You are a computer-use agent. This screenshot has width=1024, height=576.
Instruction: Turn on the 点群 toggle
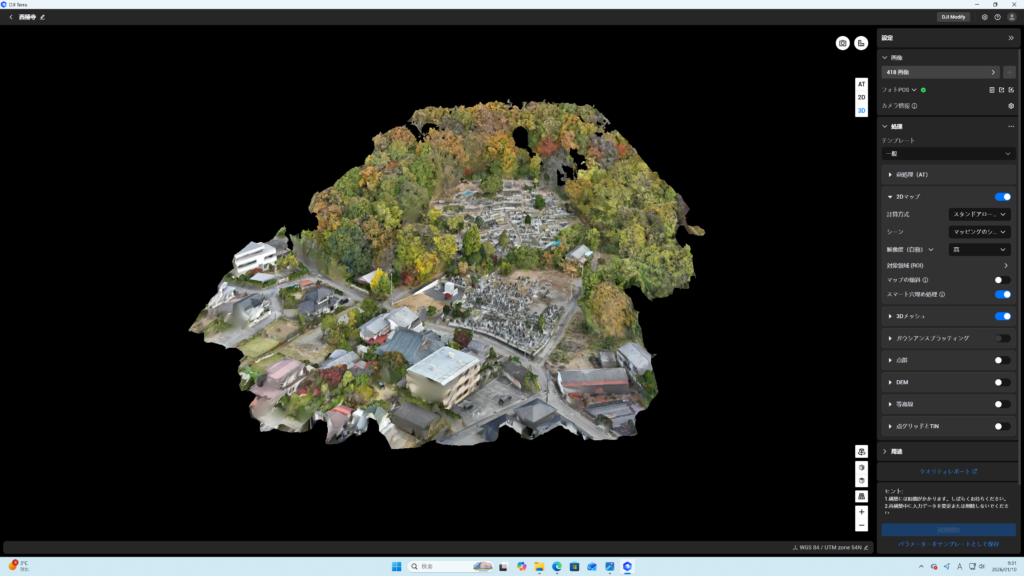coord(1002,360)
